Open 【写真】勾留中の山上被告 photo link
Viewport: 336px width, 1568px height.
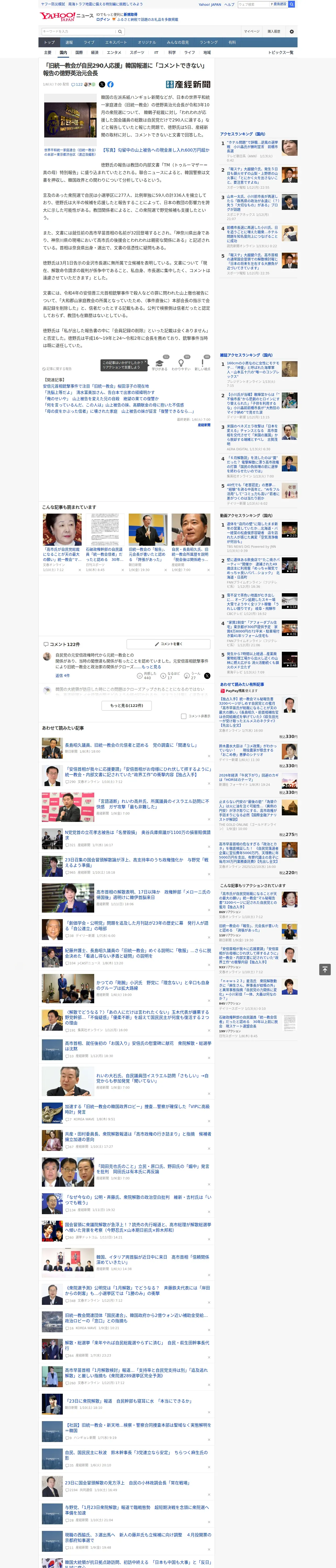pyautogui.click(x=155, y=150)
